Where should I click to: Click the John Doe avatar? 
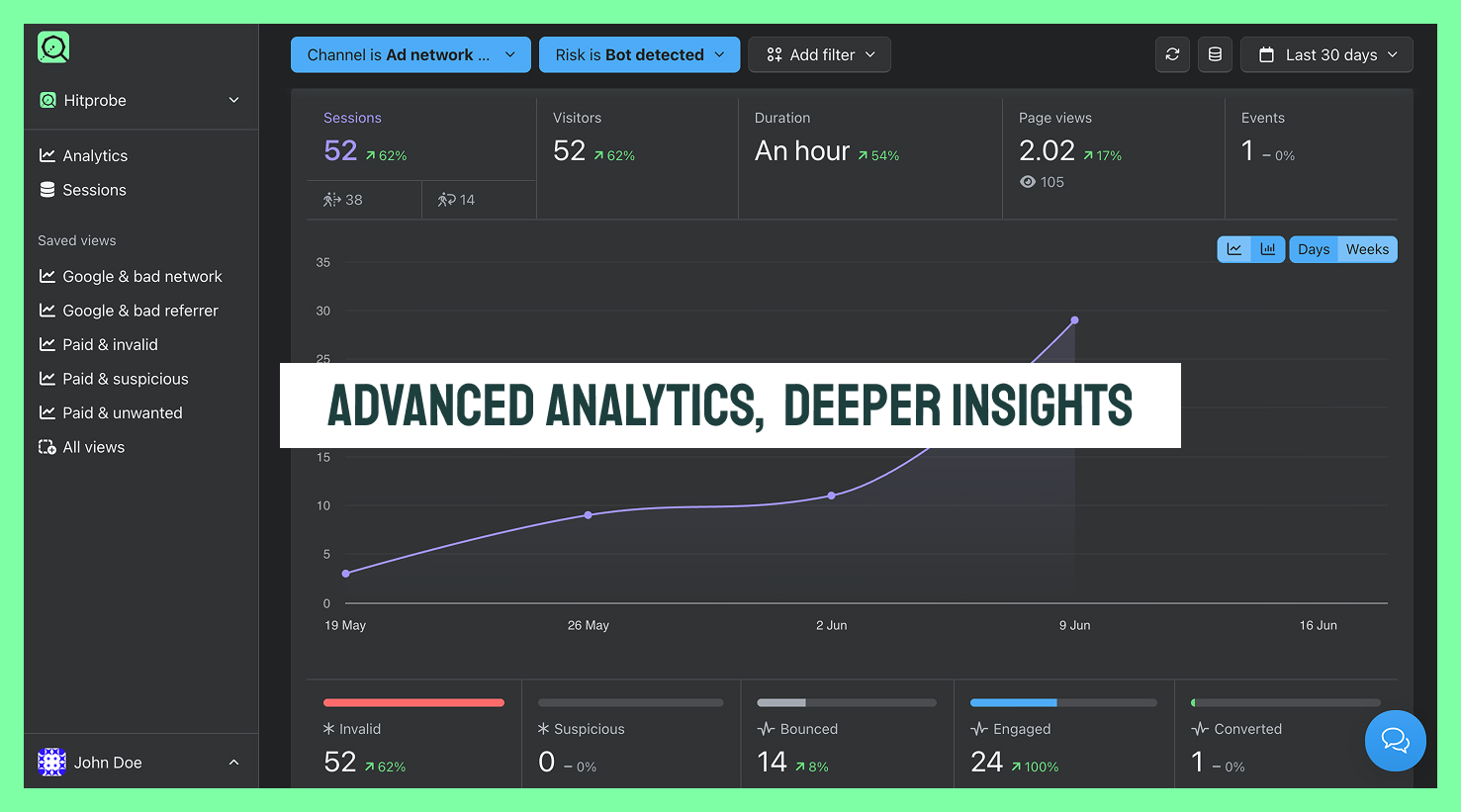pyautogui.click(x=51, y=762)
